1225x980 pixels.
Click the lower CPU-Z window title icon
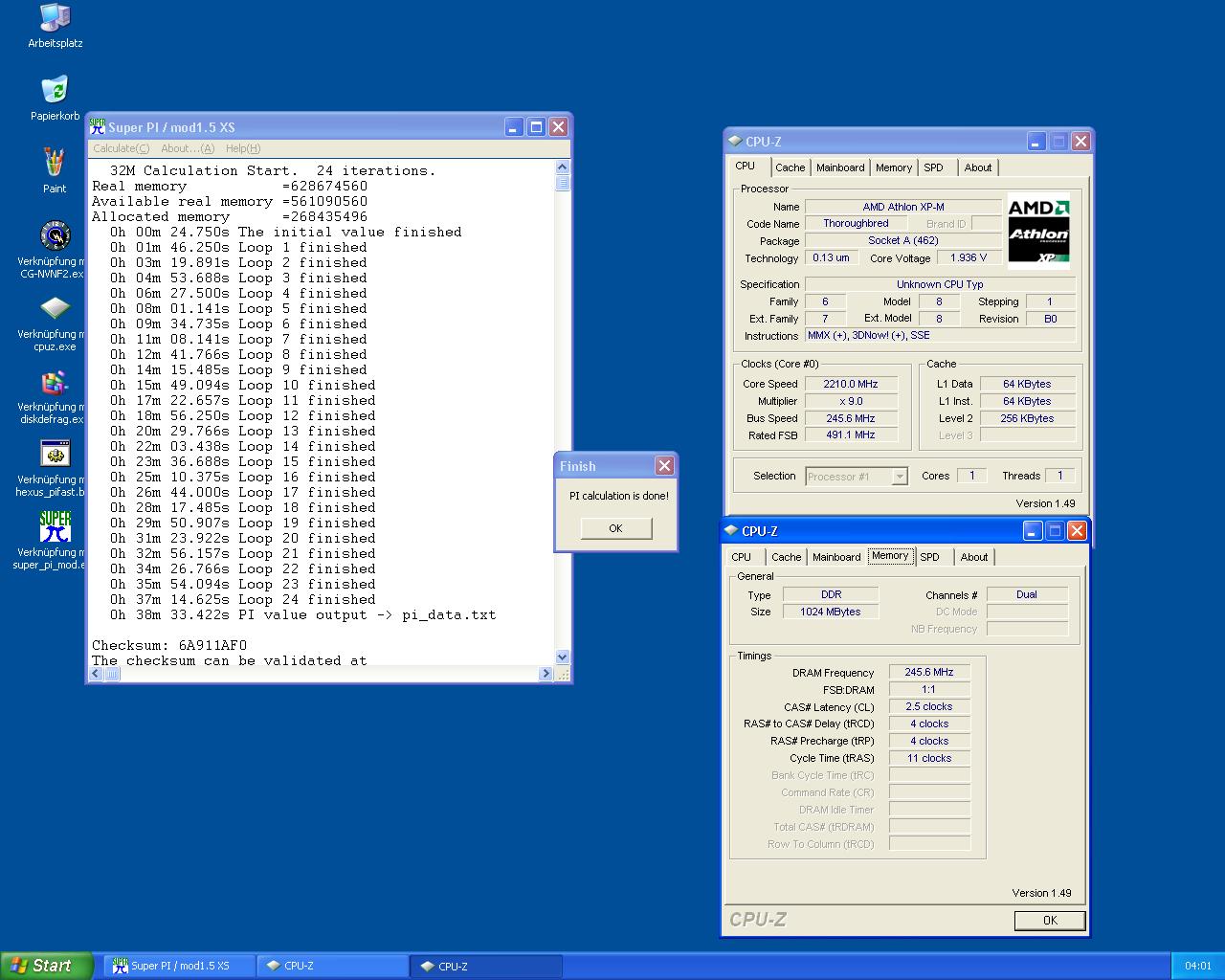click(x=730, y=530)
